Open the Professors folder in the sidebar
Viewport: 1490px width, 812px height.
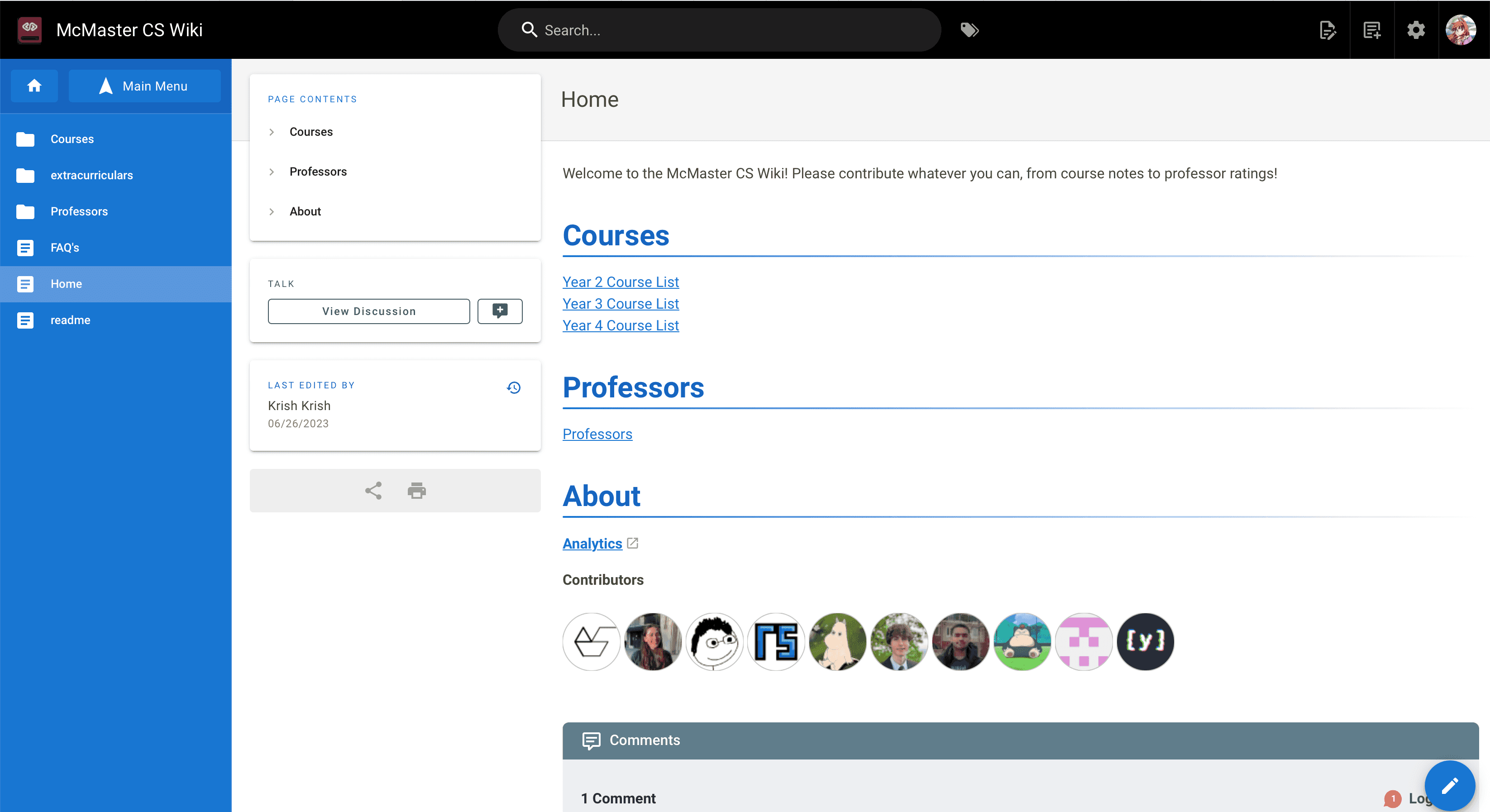[116, 211]
